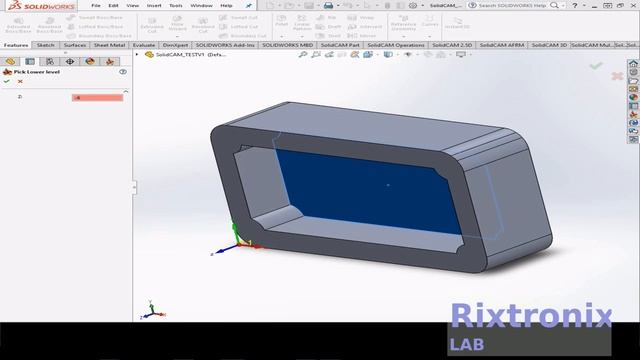Open the View Settings dropdown arrow
Viewport: 640px width, 360px height.
pos(470,54)
